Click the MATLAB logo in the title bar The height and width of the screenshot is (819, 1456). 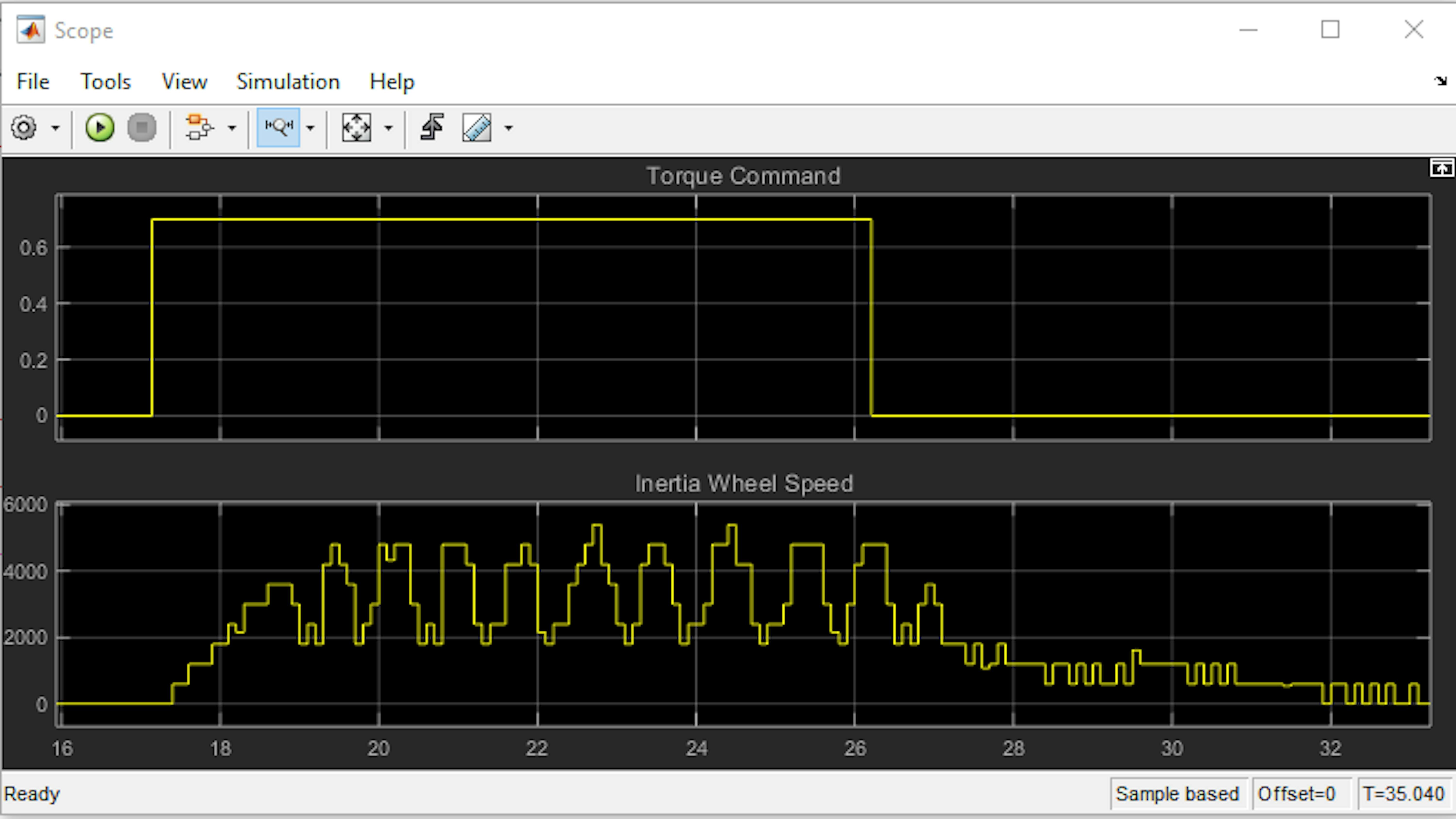tap(31, 30)
